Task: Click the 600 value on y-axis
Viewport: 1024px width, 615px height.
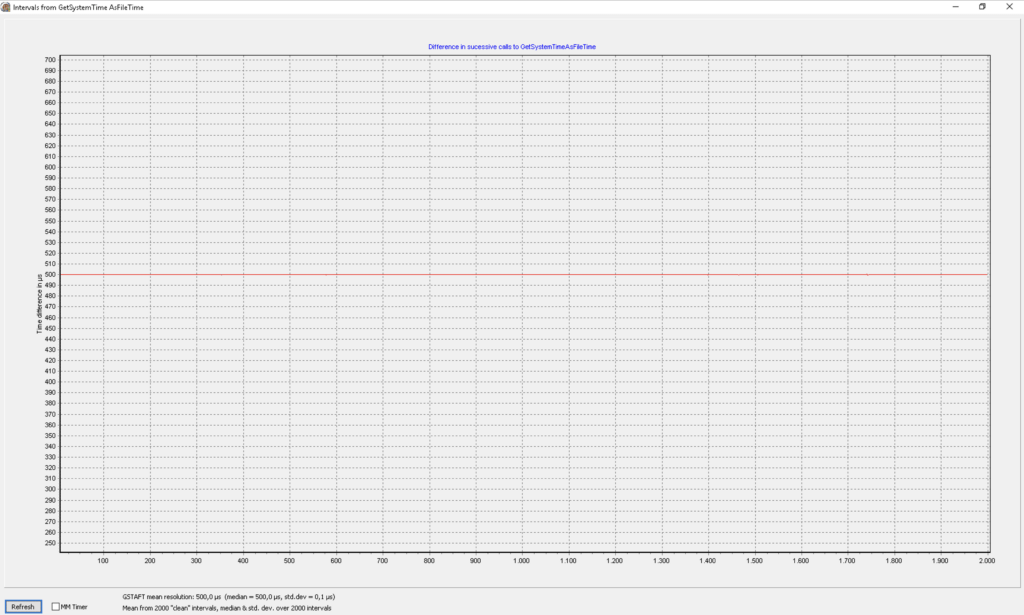Action: (x=50, y=167)
